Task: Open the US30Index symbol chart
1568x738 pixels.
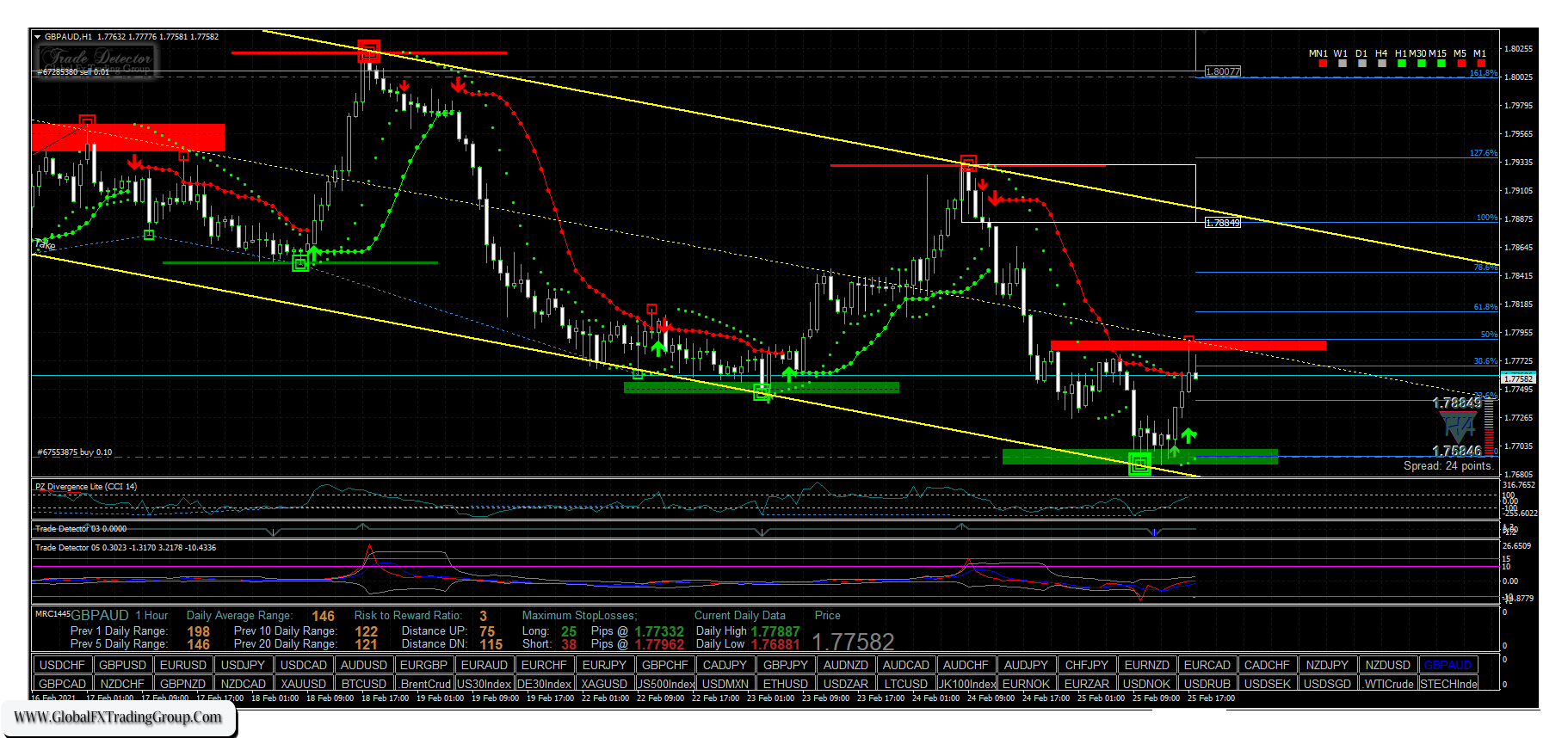Action: click(x=484, y=684)
